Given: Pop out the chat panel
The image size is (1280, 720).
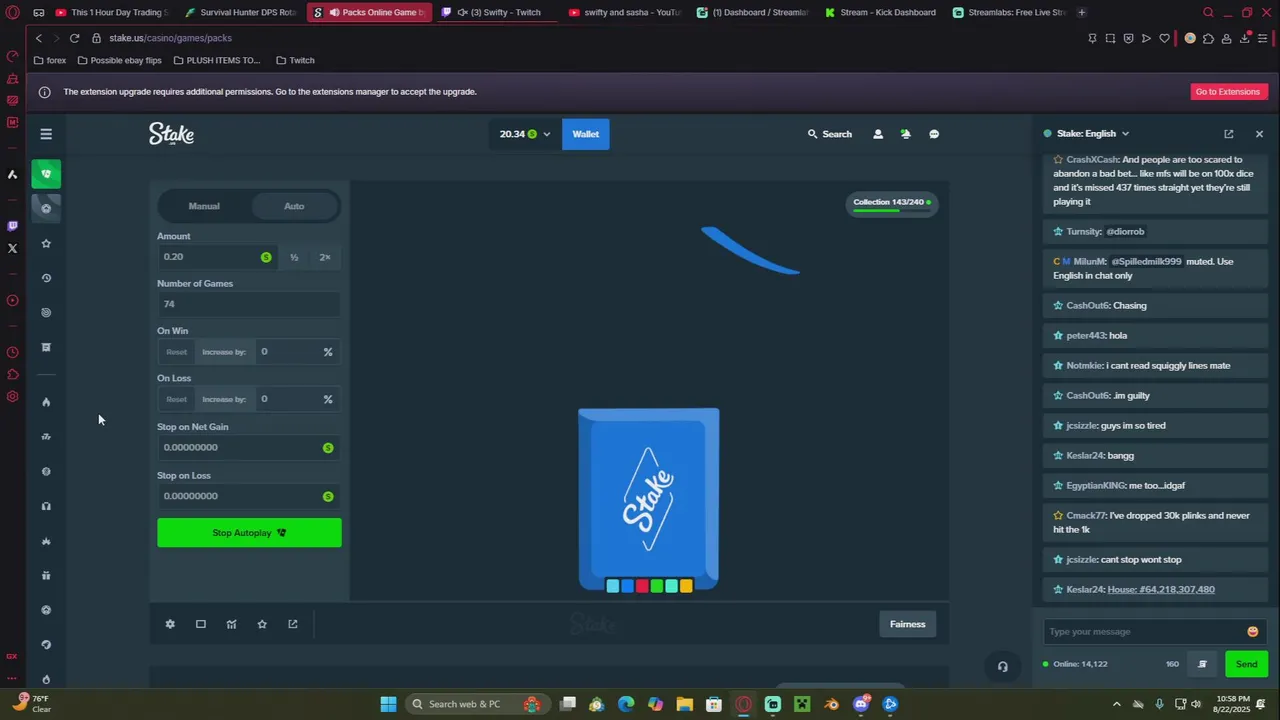Looking at the screenshot, I should [x=1229, y=134].
